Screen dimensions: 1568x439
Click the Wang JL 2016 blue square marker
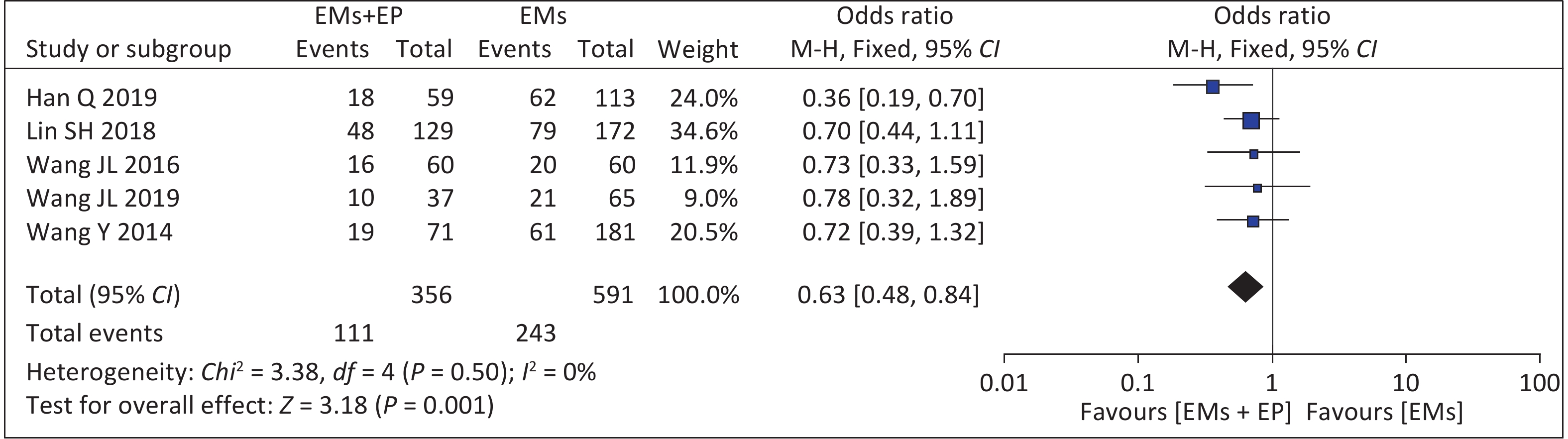[x=1253, y=155]
